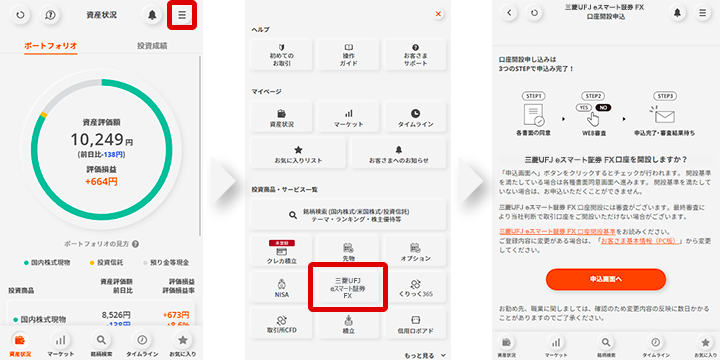This screenshot has width=720, height=360.
Task: Tap the refresh icon on the 資産状況 screen
Action: [20, 15]
